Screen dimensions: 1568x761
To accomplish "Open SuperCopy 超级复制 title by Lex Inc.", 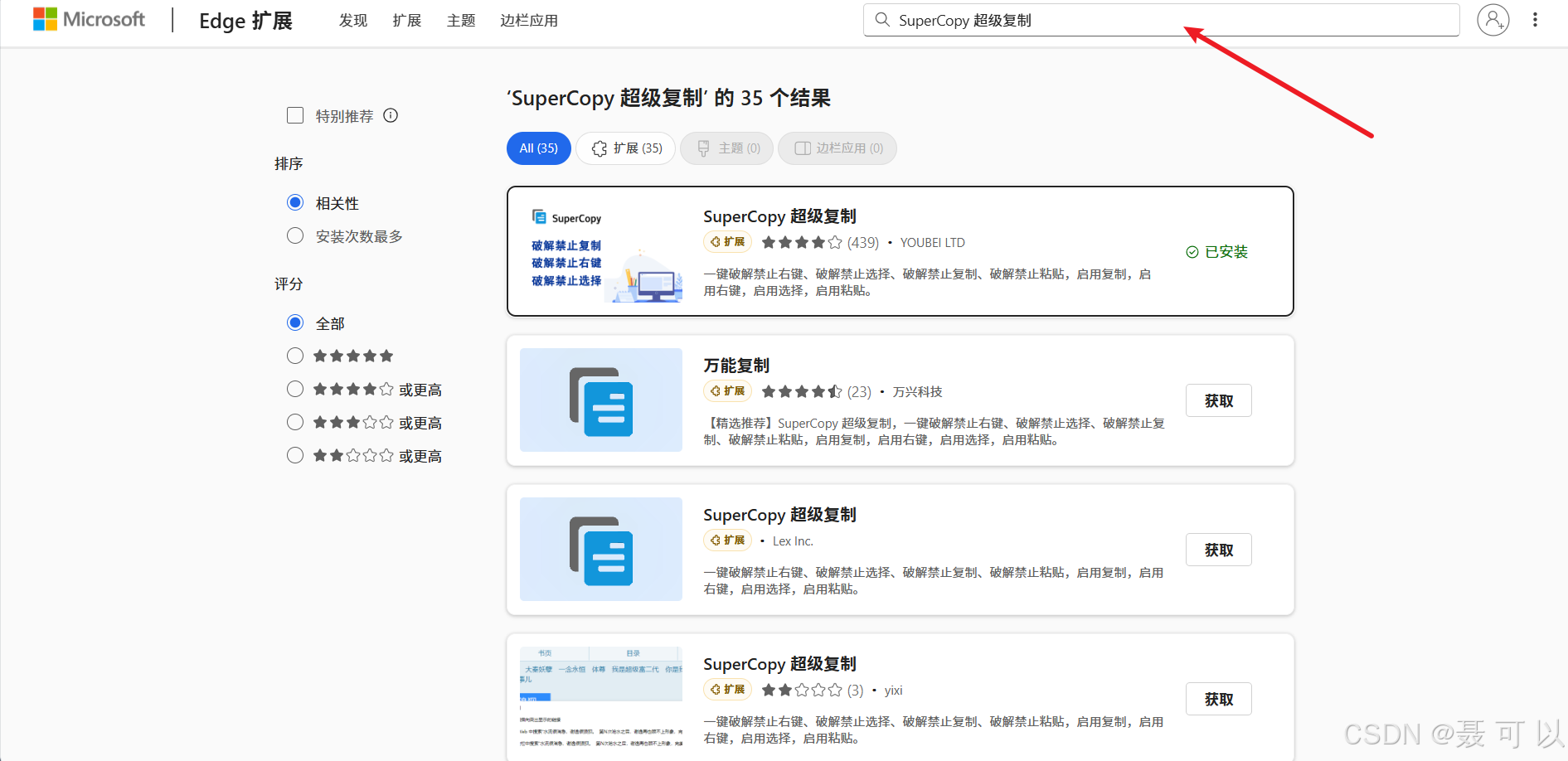I will pos(779,515).
